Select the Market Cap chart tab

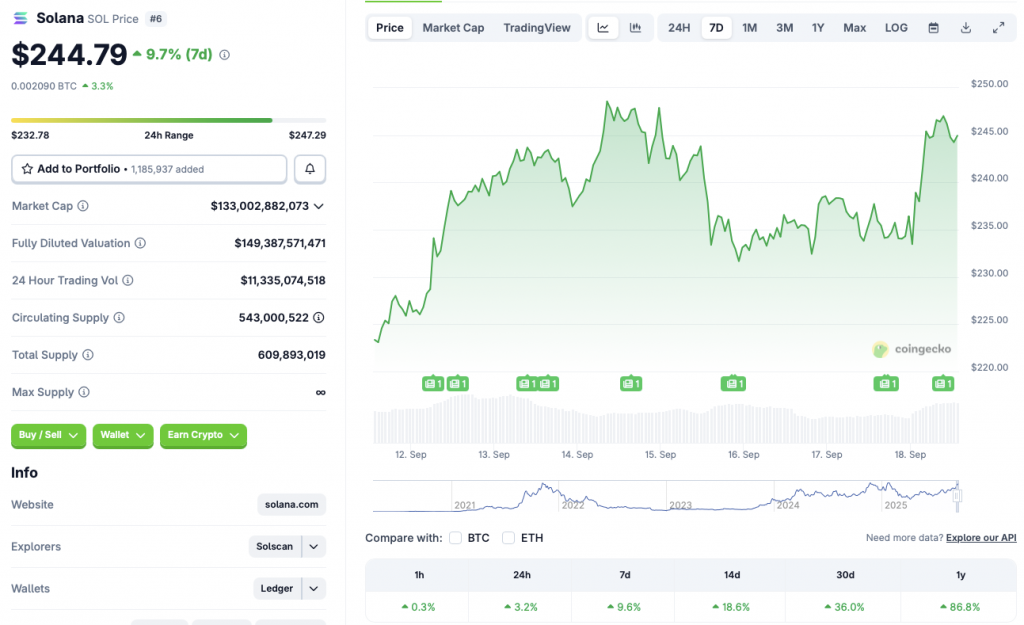(453, 28)
